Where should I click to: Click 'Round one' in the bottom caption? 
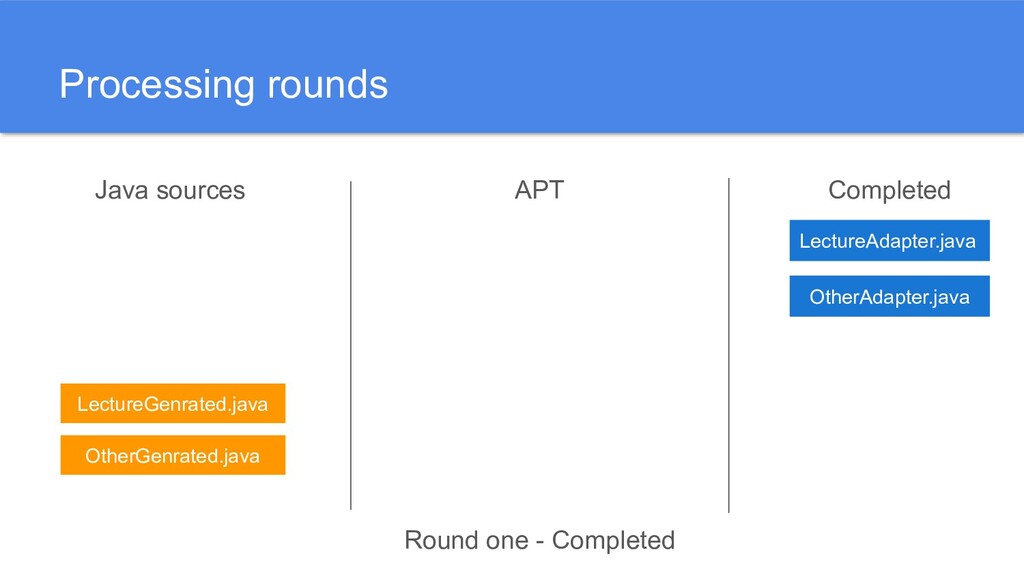tap(465, 541)
